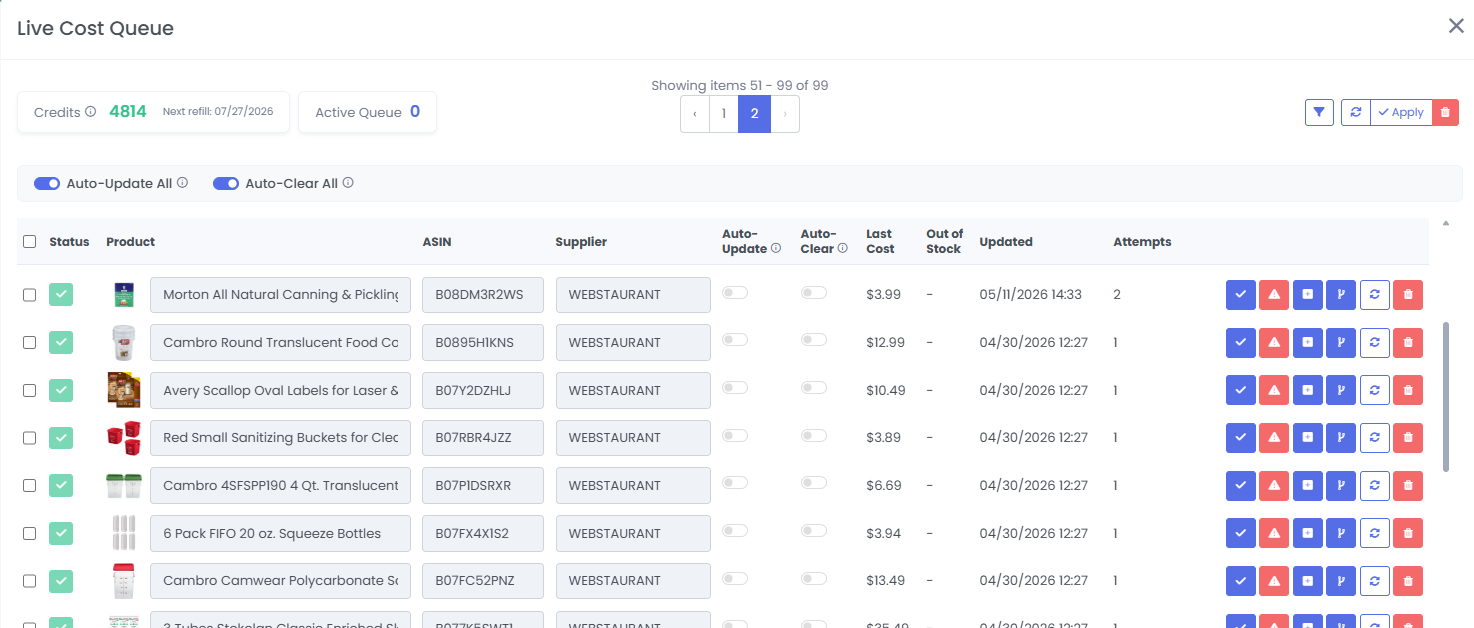
Task: Enable Auto-Clear for Red Small Sanitizing Buckets
Action: click(814, 436)
